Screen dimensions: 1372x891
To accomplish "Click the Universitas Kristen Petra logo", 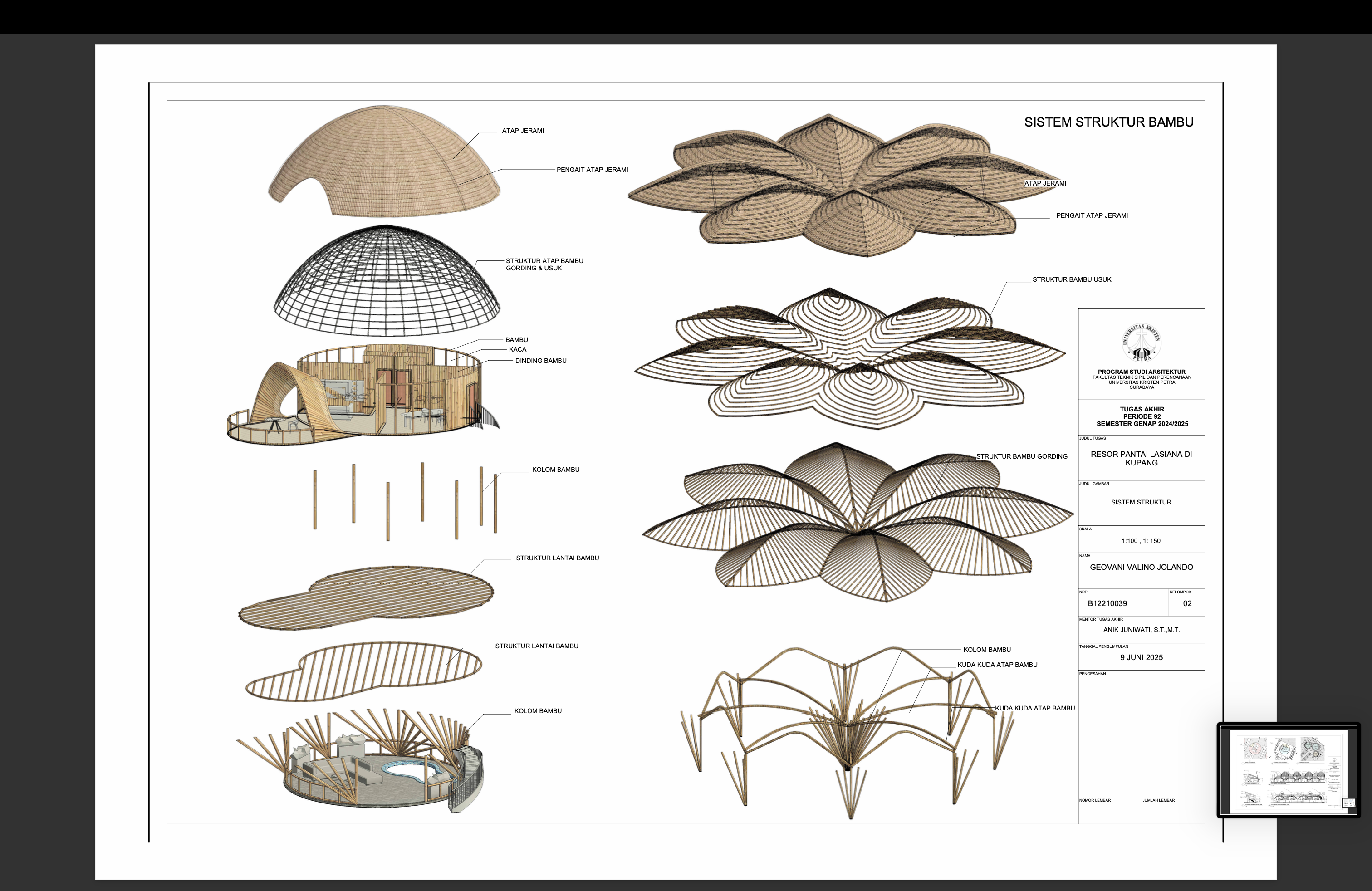I will click(x=1141, y=343).
